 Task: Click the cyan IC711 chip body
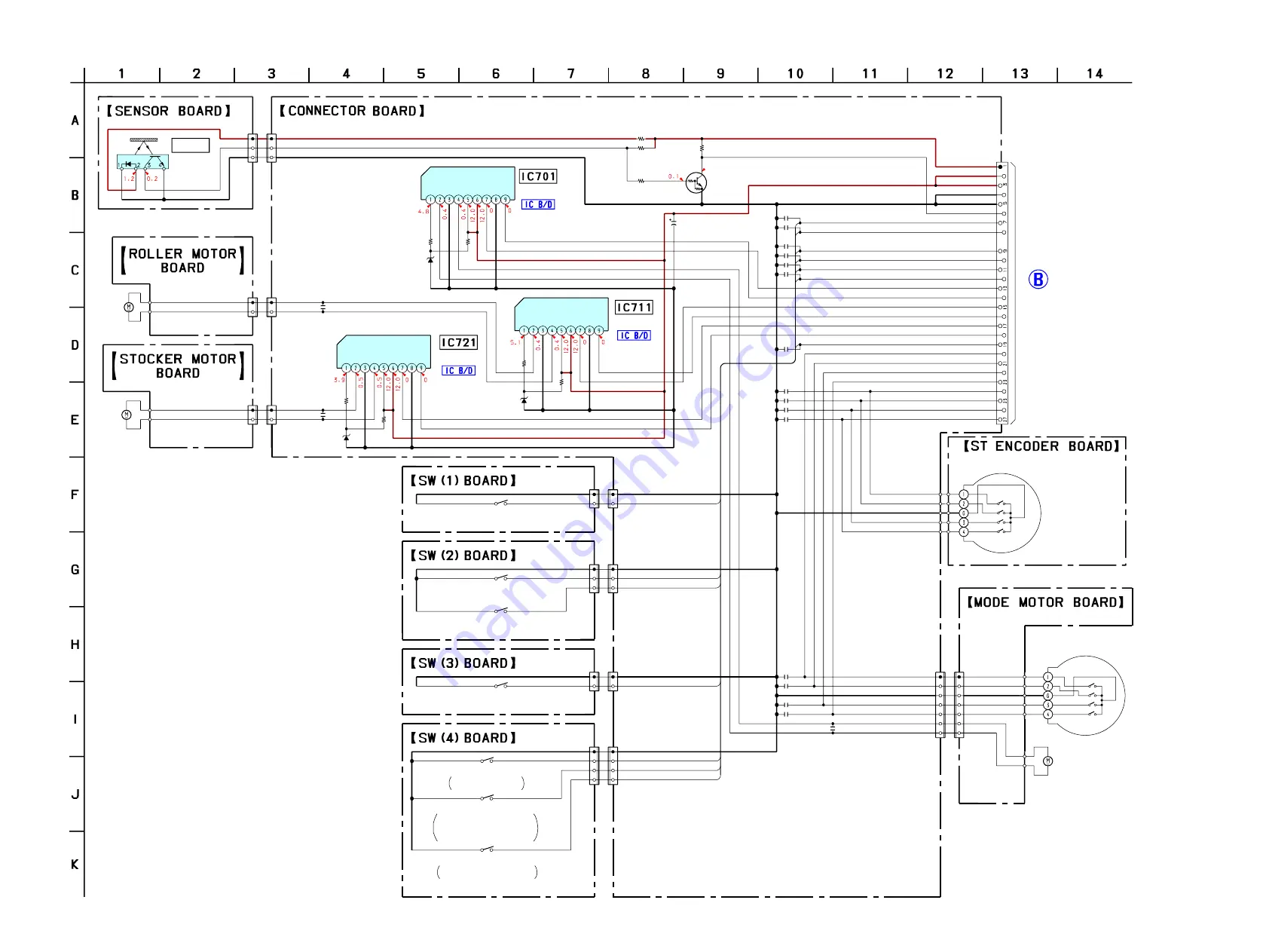pyautogui.click(x=561, y=314)
